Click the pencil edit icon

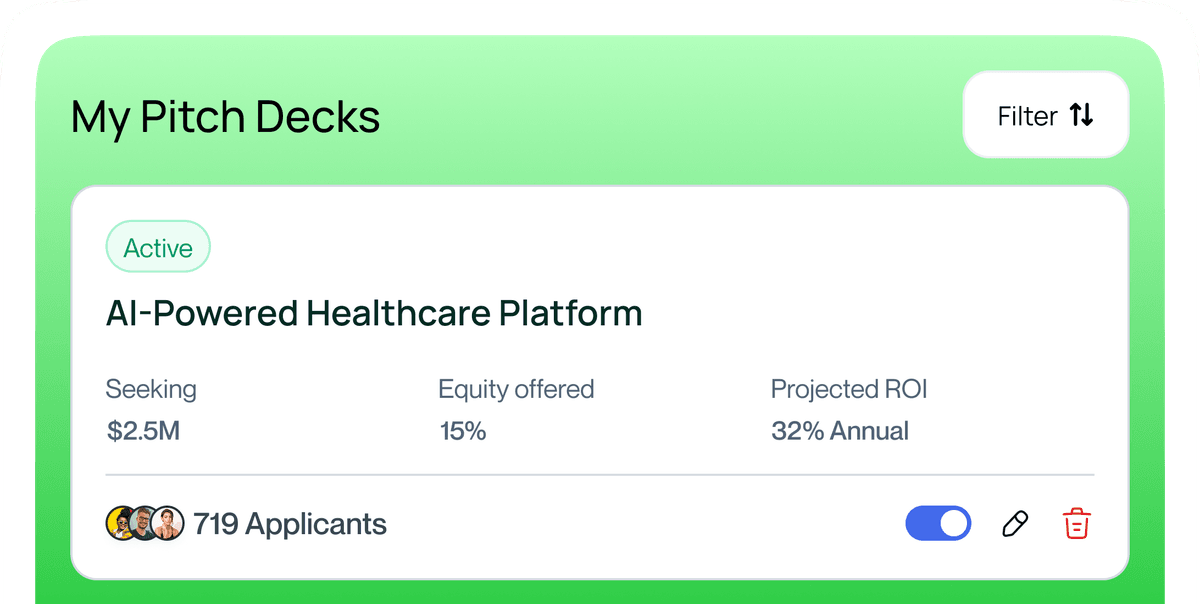point(1014,524)
